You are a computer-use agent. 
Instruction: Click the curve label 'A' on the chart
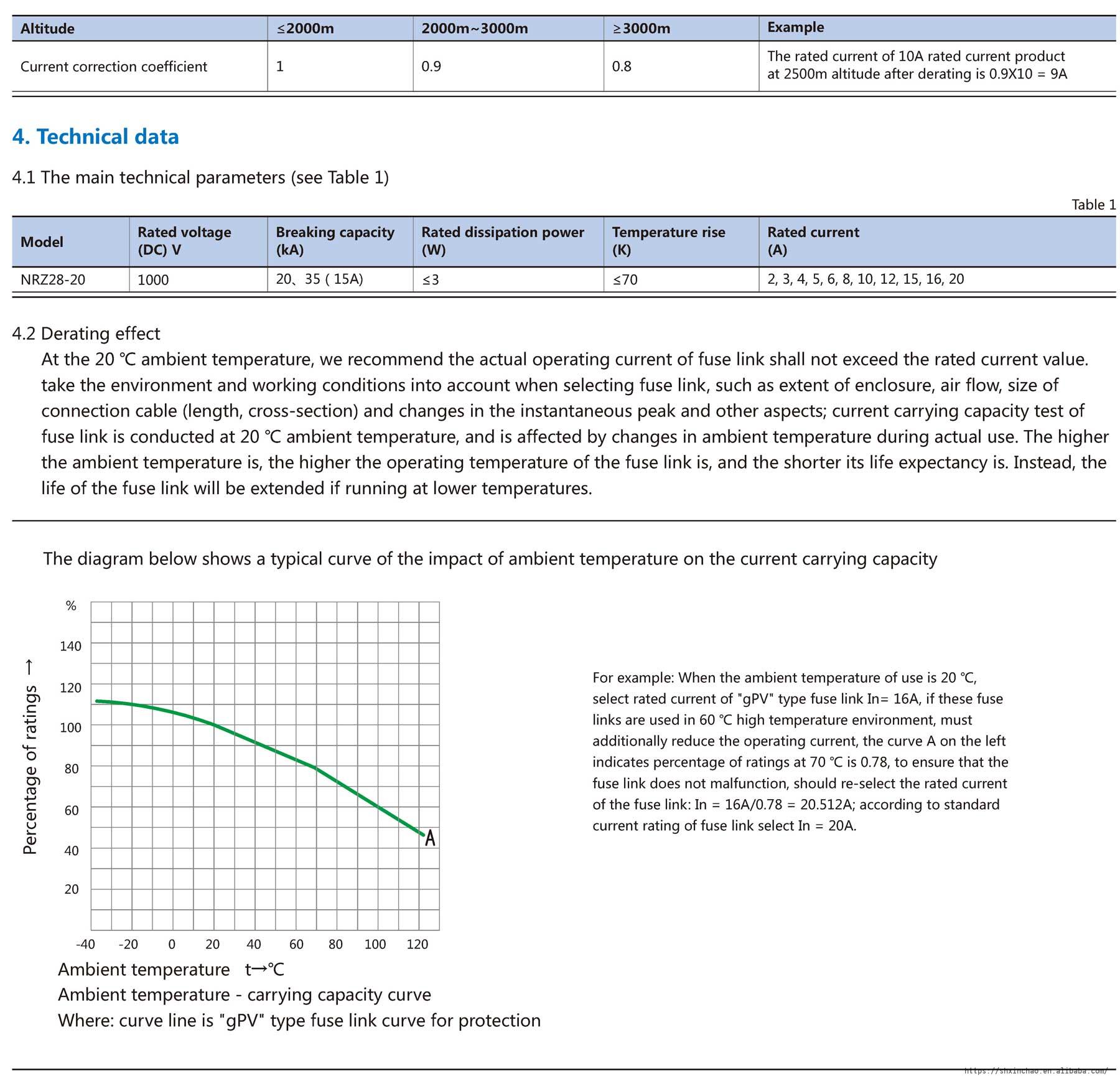(429, 838)
